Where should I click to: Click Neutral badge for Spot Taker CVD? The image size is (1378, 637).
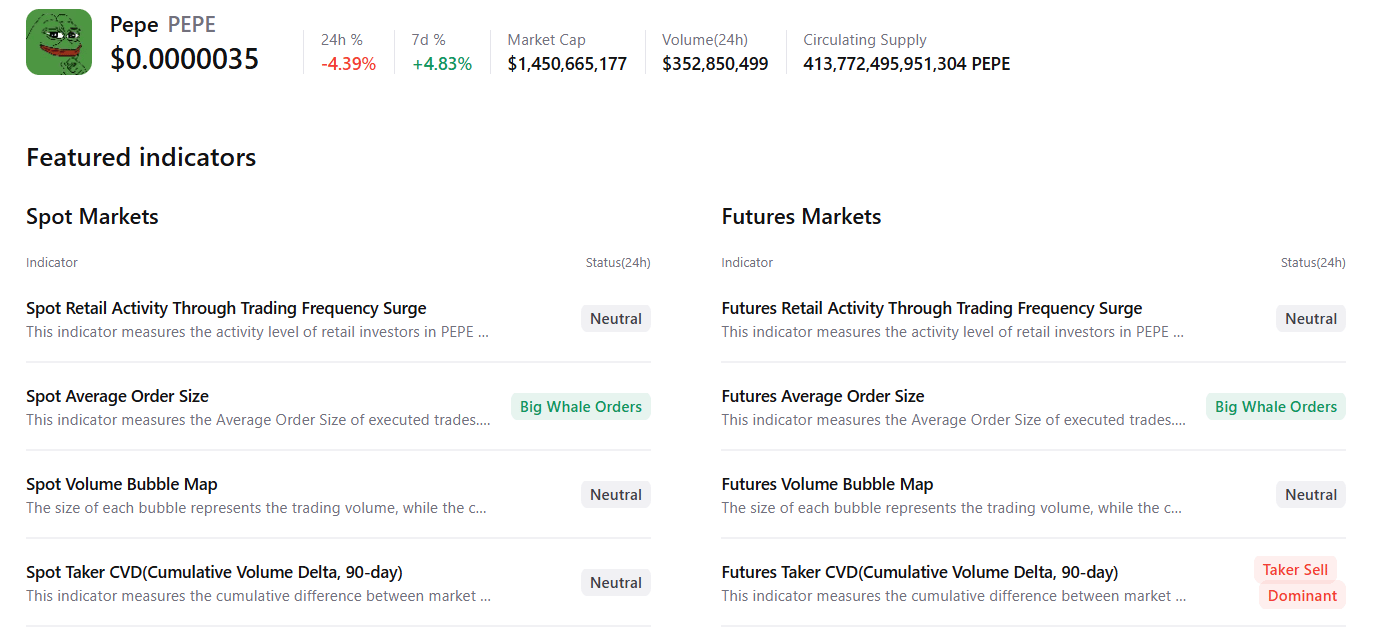pyautogui.click(x=616, y=583)
